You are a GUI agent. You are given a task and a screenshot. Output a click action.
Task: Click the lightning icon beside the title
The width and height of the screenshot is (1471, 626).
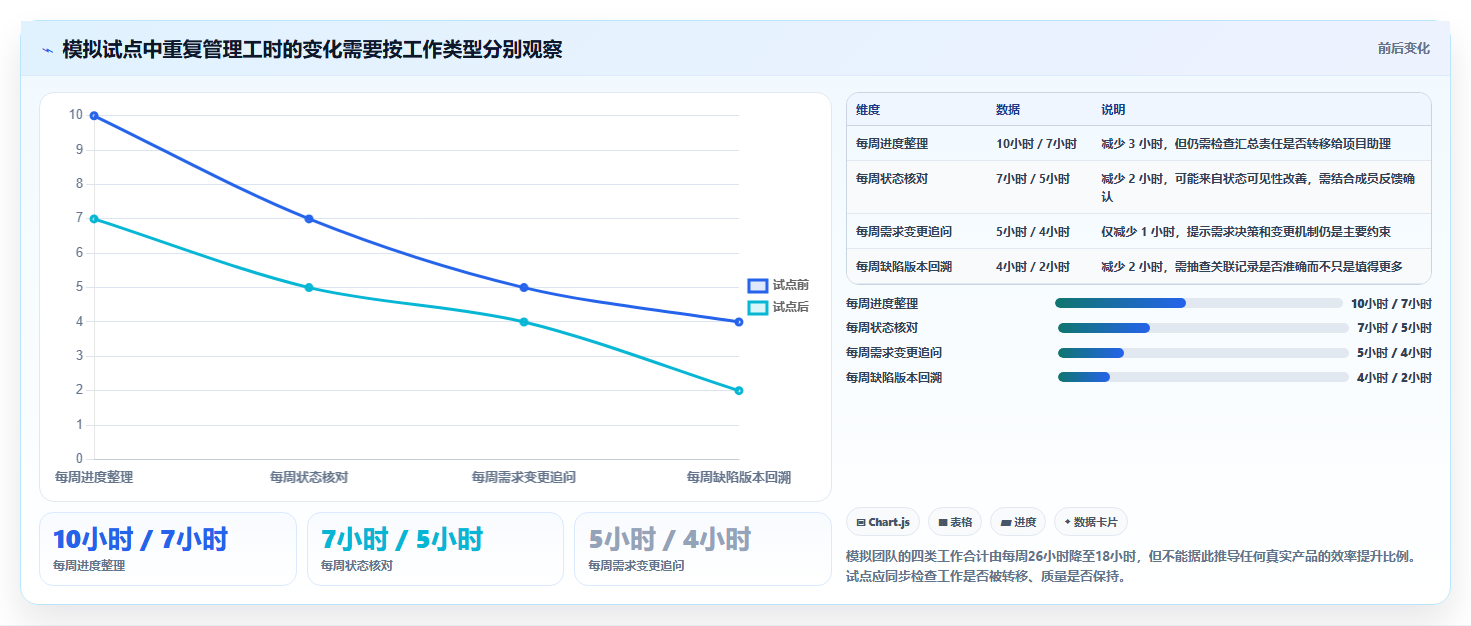[x=48, y=50]
